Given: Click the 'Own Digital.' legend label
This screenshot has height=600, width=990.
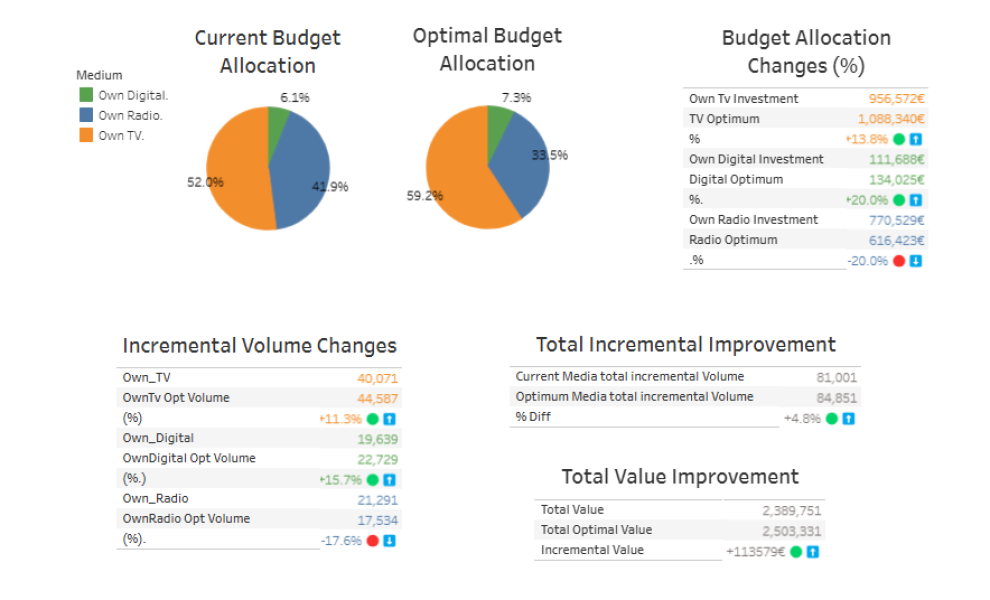Looking at the screenshot, I should tap(133, 95).
